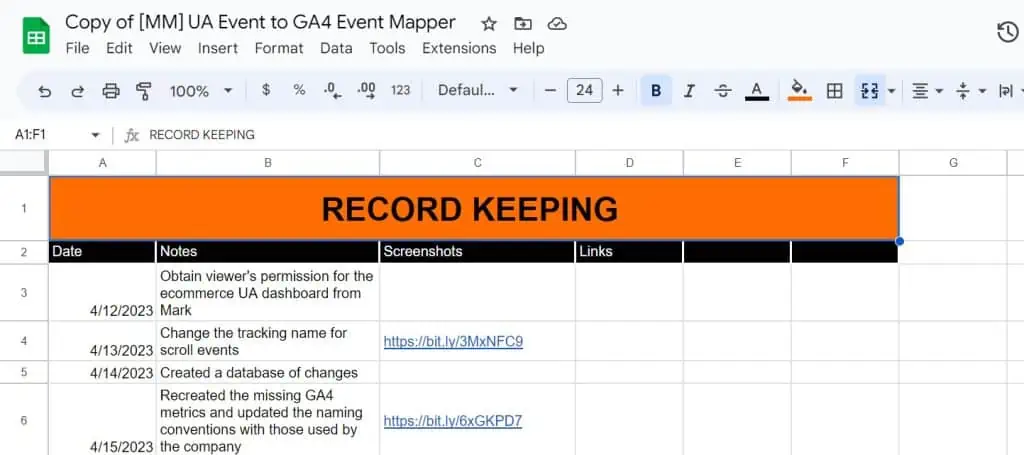Select the Date header cell
Screen dimensions: 1024x455
[103, 251]
